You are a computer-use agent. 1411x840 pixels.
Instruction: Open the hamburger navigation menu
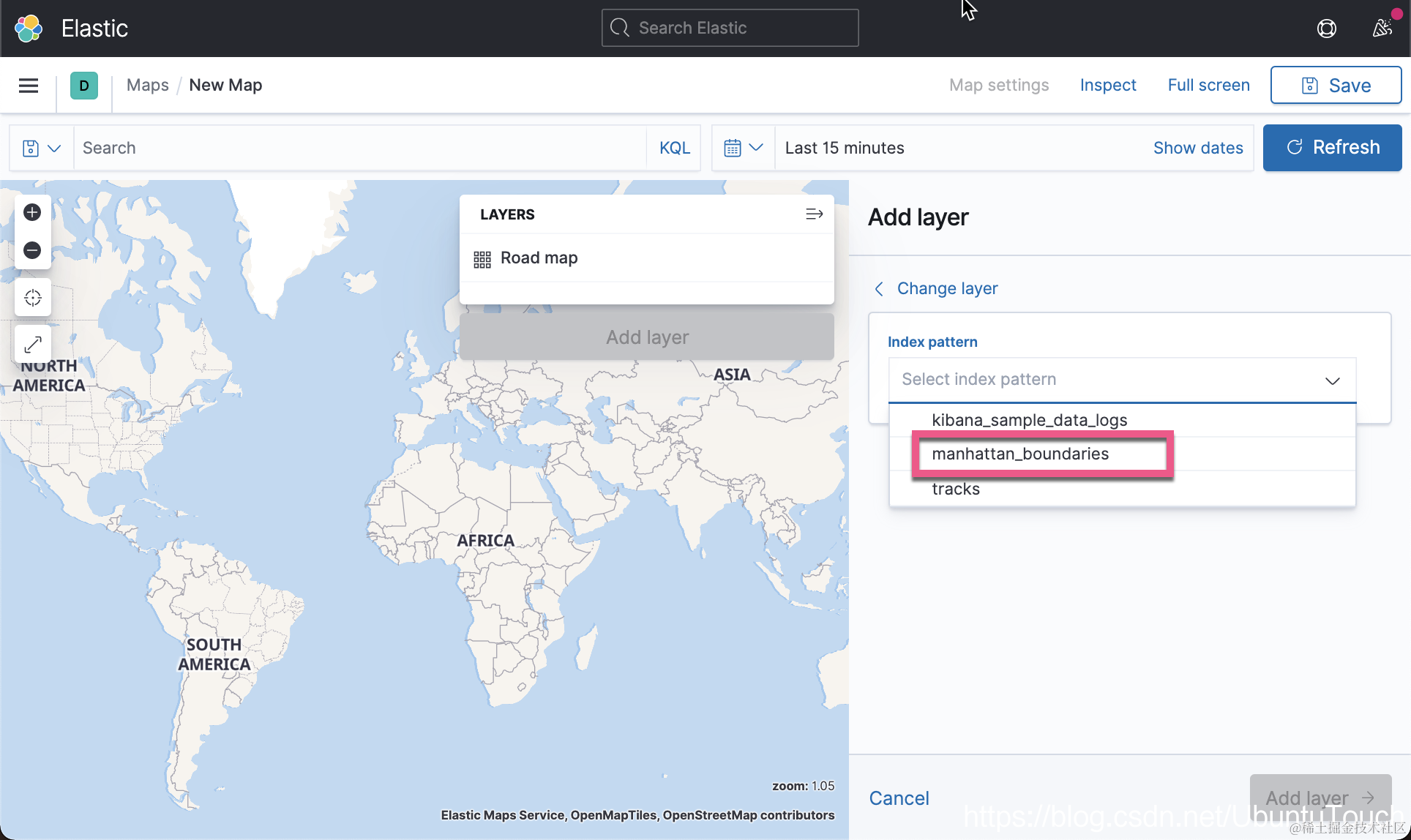(29, 86)
